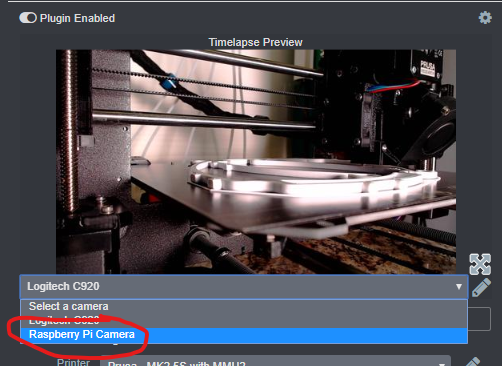Open the Printer profile dropdown
This screenshot has width=502, height=366.
pos(276,362)
